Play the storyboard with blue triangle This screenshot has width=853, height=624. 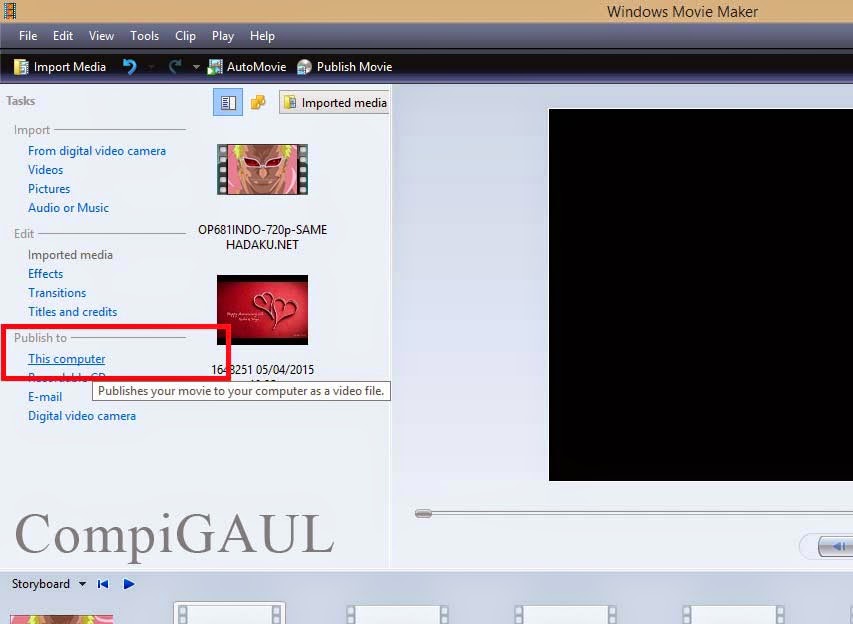(129, 584)
